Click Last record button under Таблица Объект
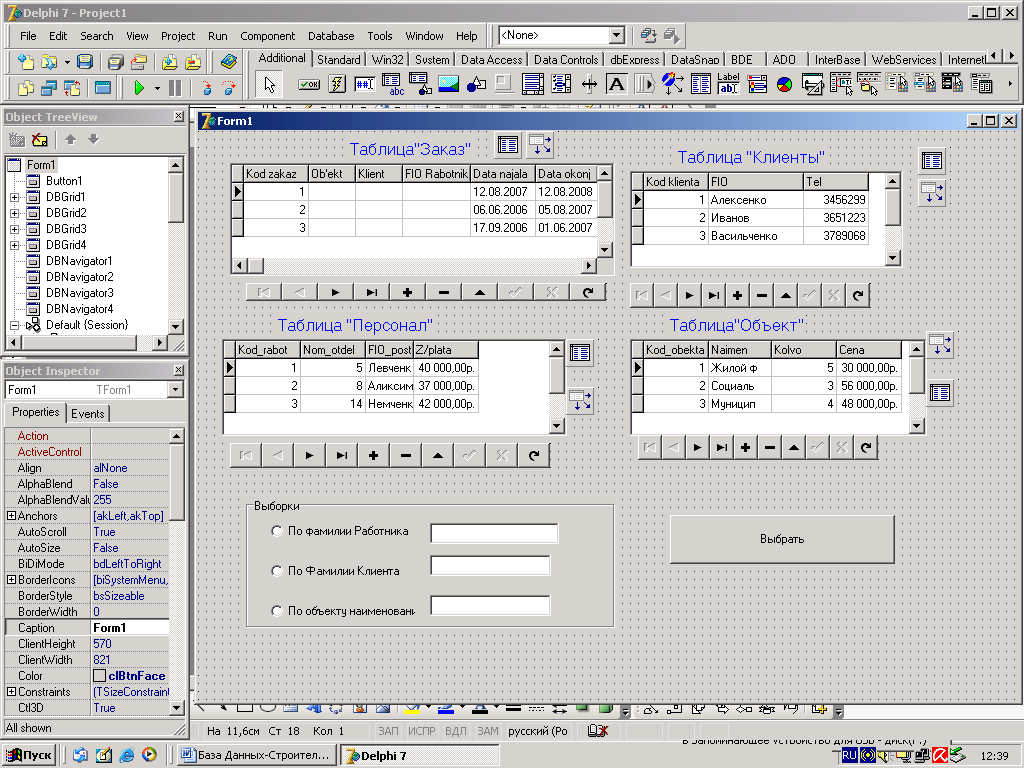This screenshot has width=1024, height=768. point(721,447)
